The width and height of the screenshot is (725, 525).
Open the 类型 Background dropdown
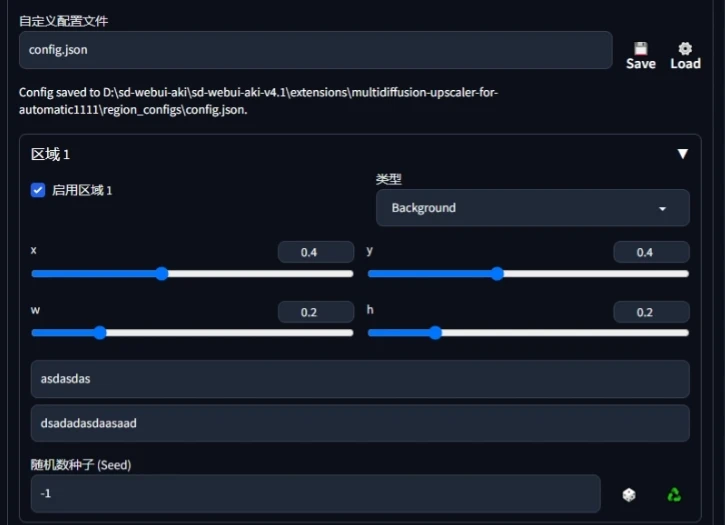click(x=533, y=208)
